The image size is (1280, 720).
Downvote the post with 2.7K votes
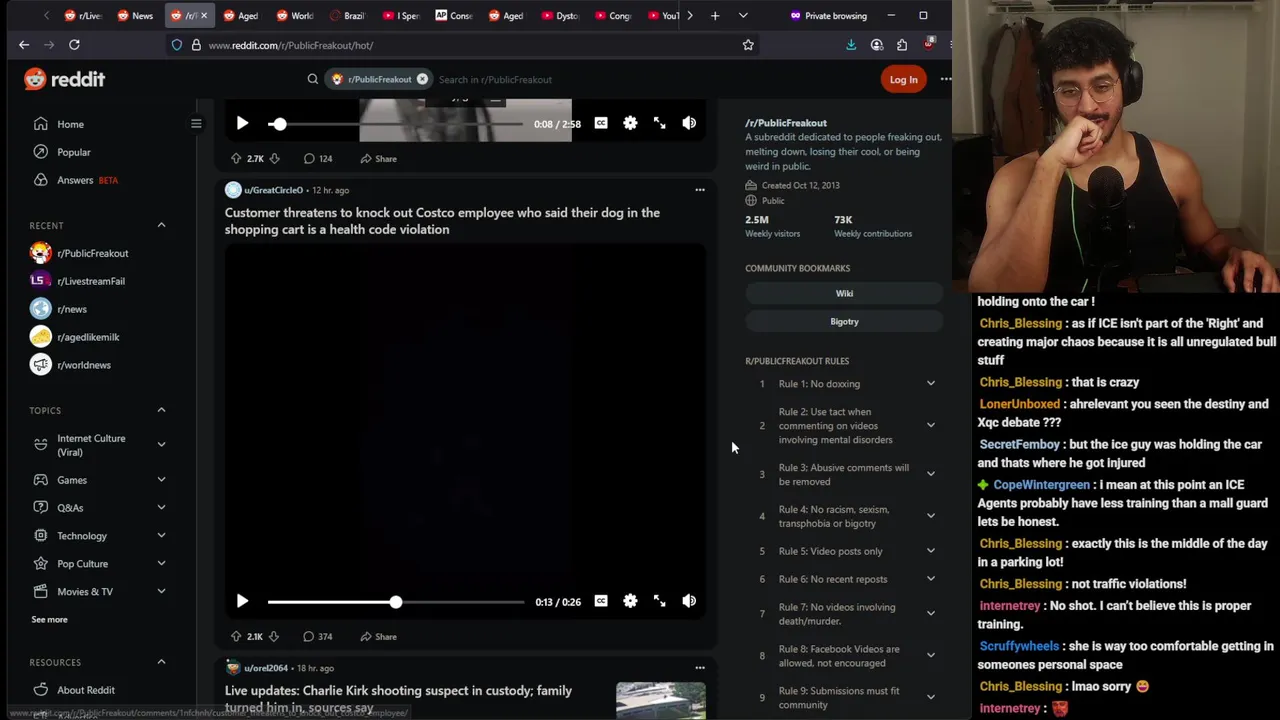[274, 158]
